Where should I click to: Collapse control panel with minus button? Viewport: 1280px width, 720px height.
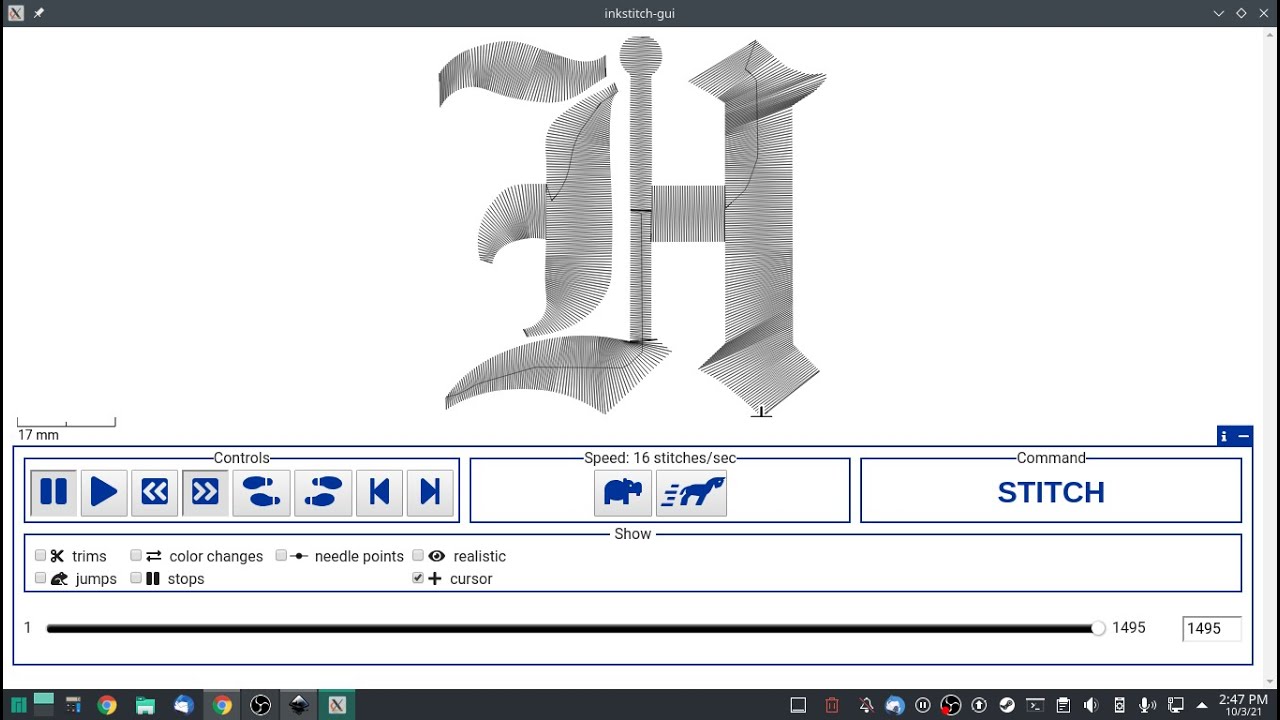(1243, 436)
